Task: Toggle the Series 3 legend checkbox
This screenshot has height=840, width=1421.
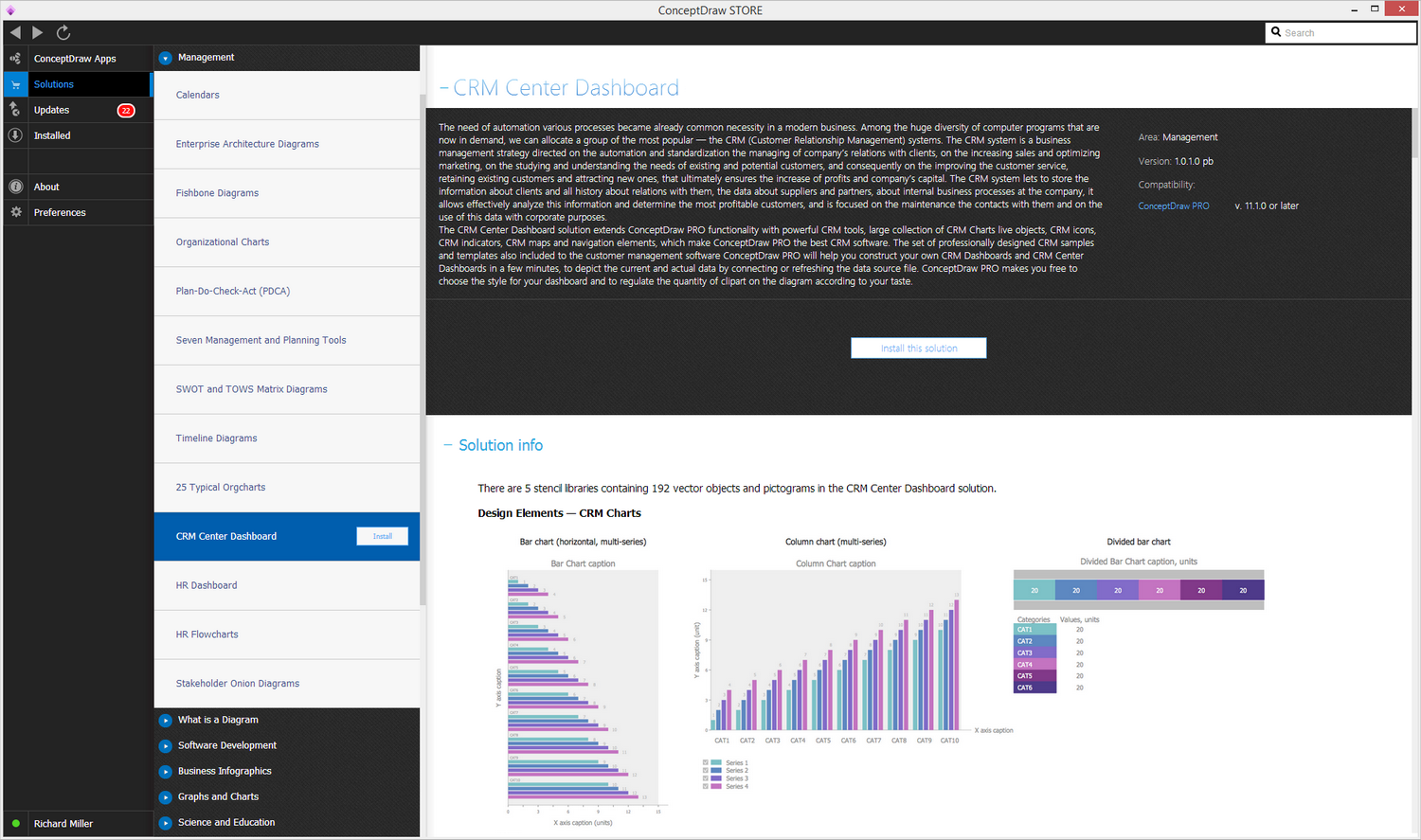Action: [x=706, y=778]
